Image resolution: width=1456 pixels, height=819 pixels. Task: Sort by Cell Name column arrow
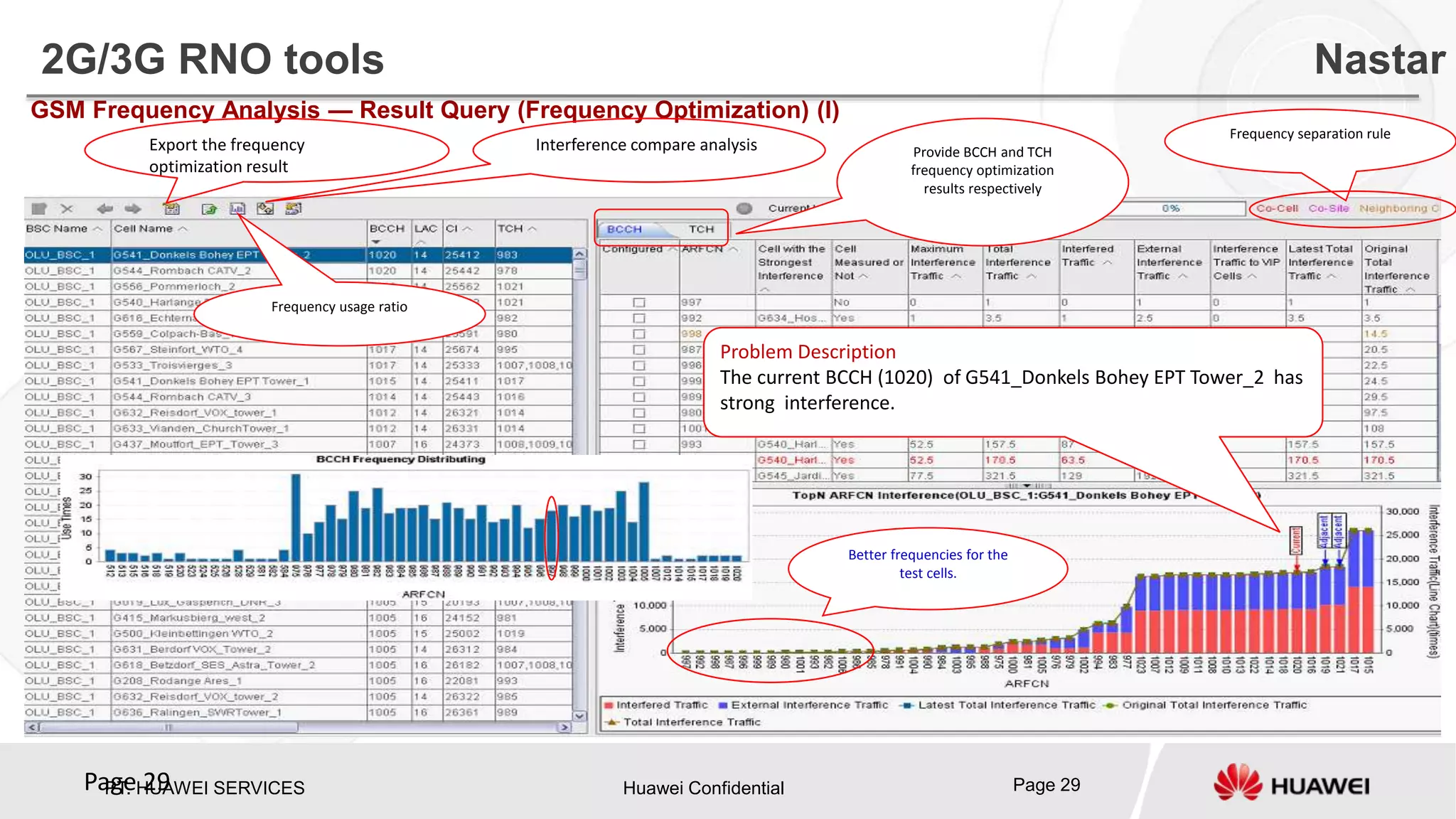(183, 229)
